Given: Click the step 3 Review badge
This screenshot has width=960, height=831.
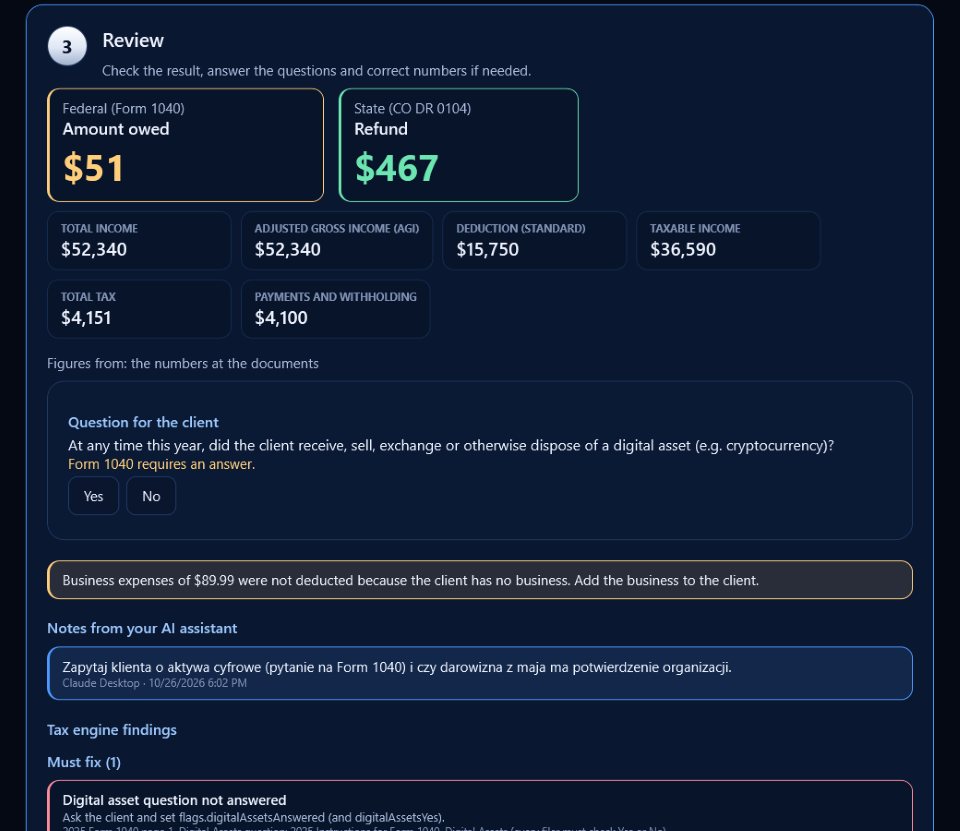Looking at the screenshot, I should tap(67, 47).
